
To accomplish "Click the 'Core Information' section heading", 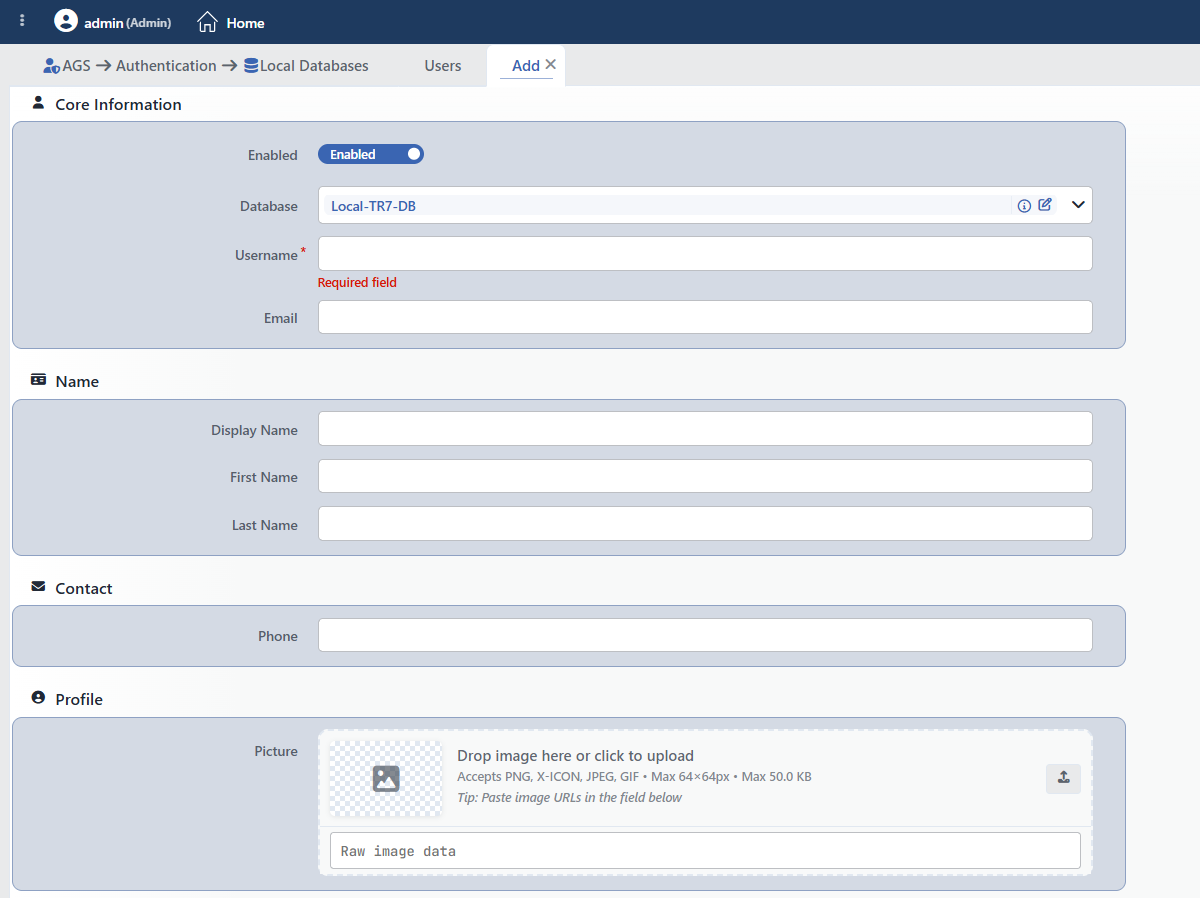I will click(x=118, y=104).
